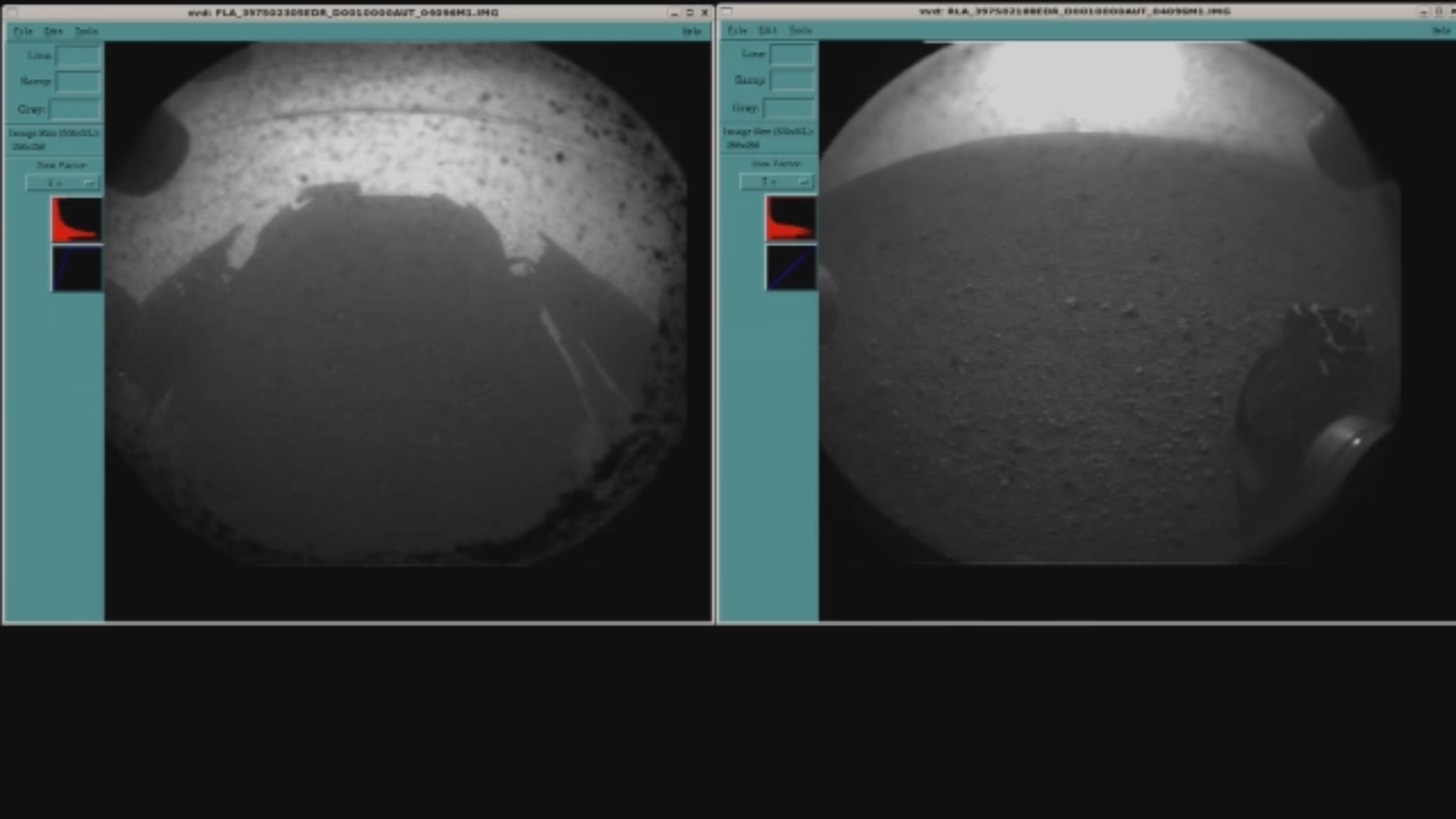Click the Samp field in left window

click(x=77, y=81)
